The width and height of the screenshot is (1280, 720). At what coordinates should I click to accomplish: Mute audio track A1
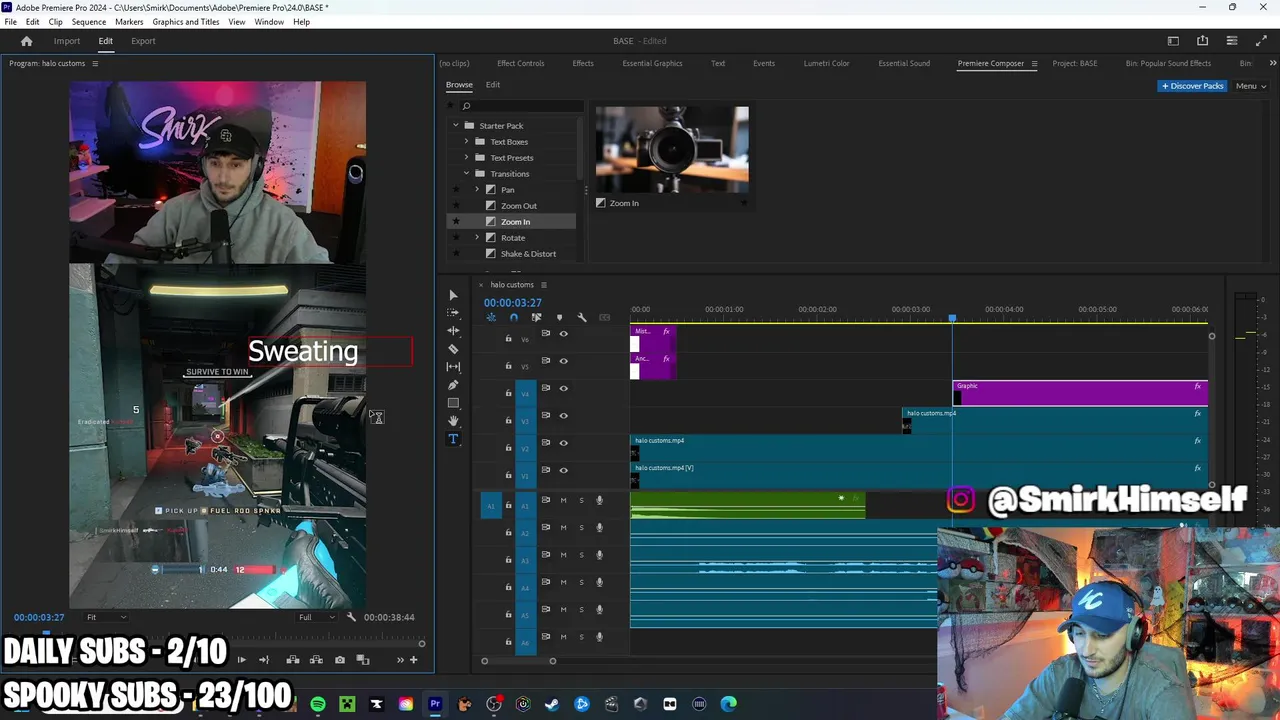click(x=563, y=500)
